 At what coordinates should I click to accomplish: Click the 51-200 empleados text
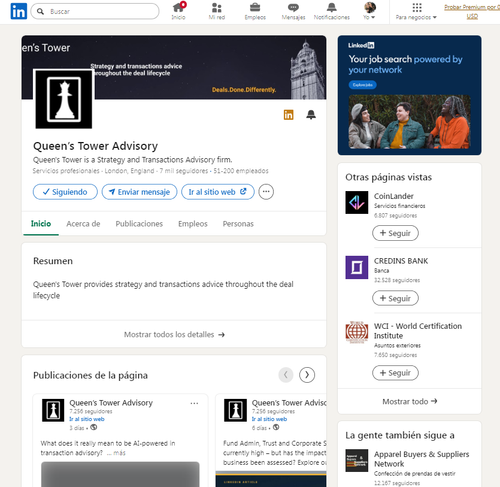coord(241,171)
